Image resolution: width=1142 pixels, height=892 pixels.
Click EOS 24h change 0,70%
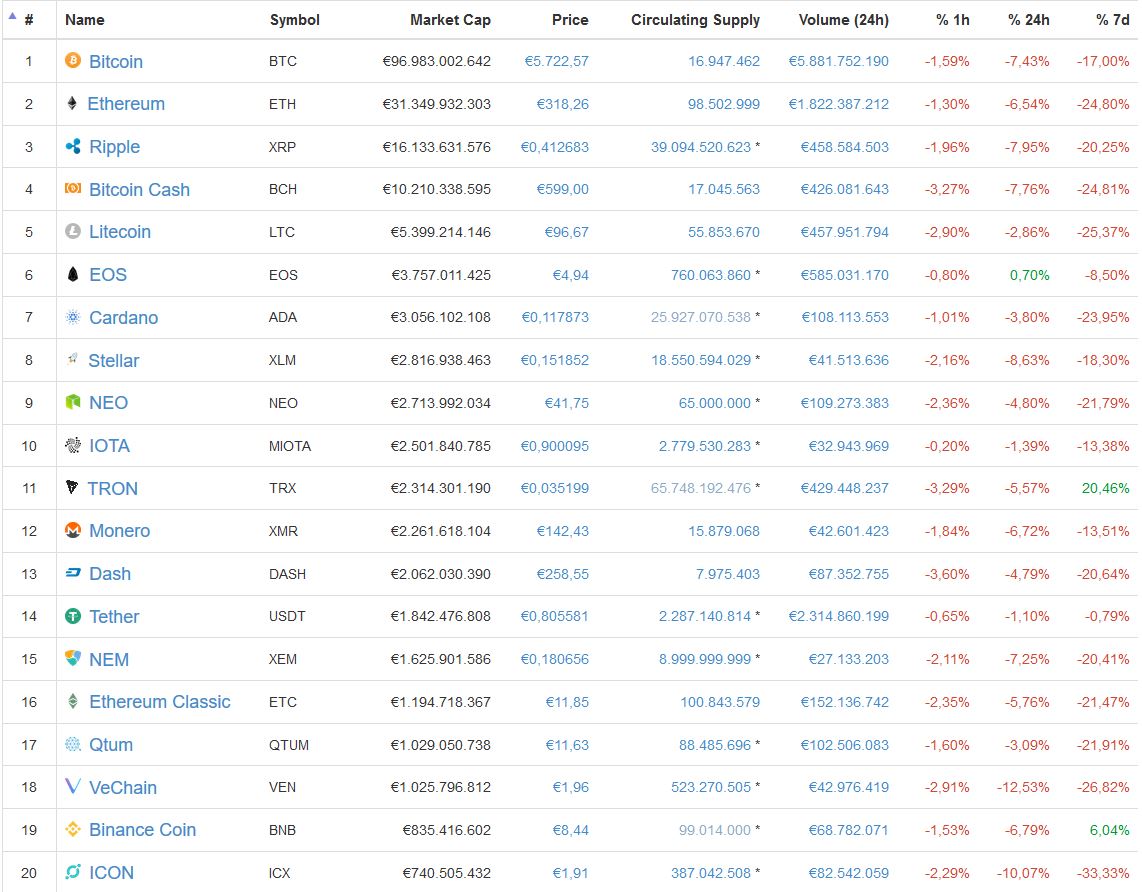(1029, 275)
